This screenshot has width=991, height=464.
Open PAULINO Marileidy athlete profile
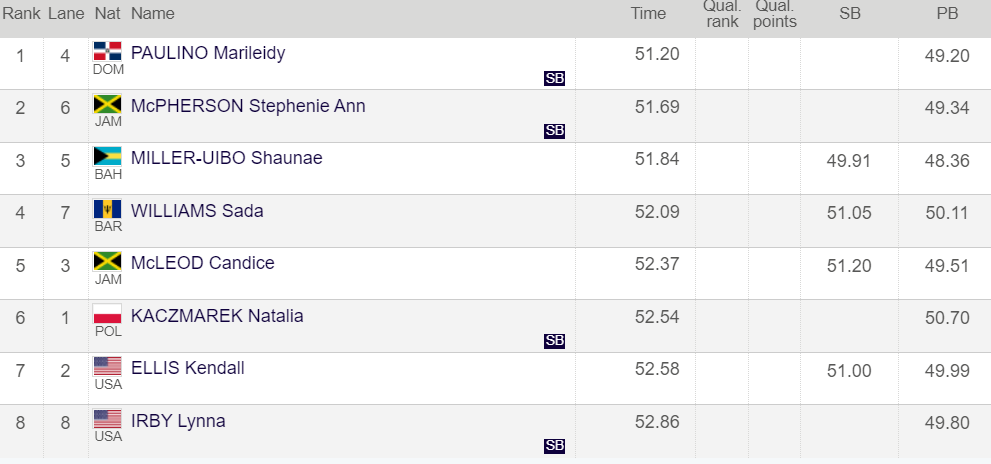coord(208,52)
